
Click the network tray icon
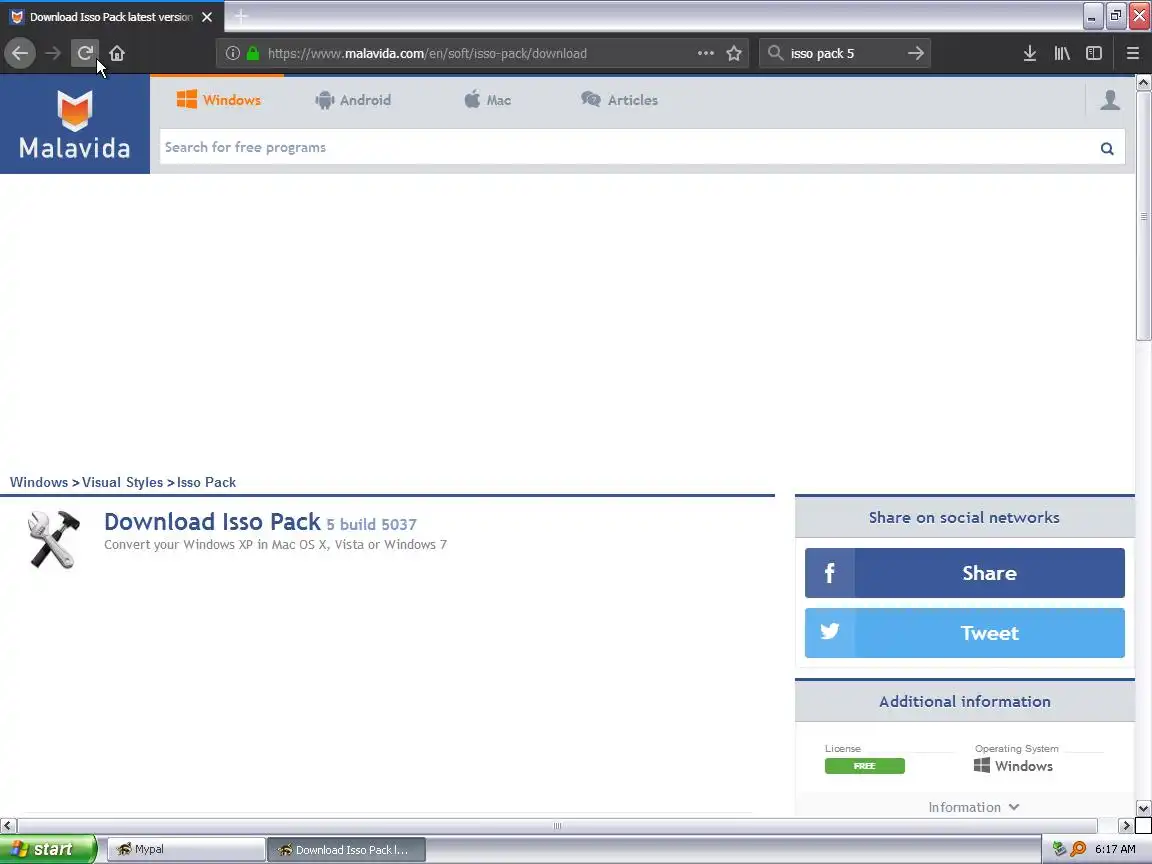pyautogui.click(x=1059, y=849)
